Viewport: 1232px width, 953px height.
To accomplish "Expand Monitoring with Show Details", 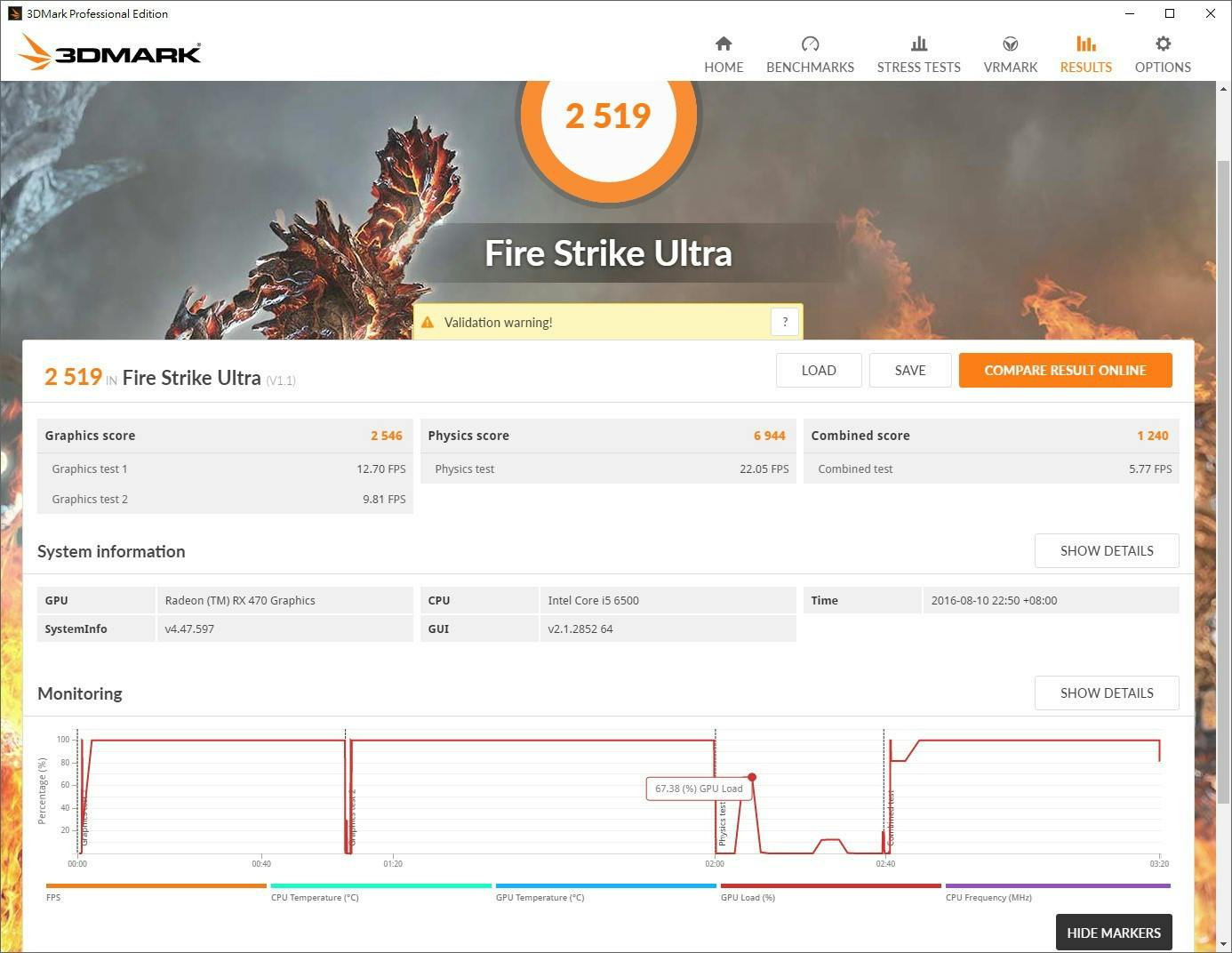I will [x=1106, y=693].
